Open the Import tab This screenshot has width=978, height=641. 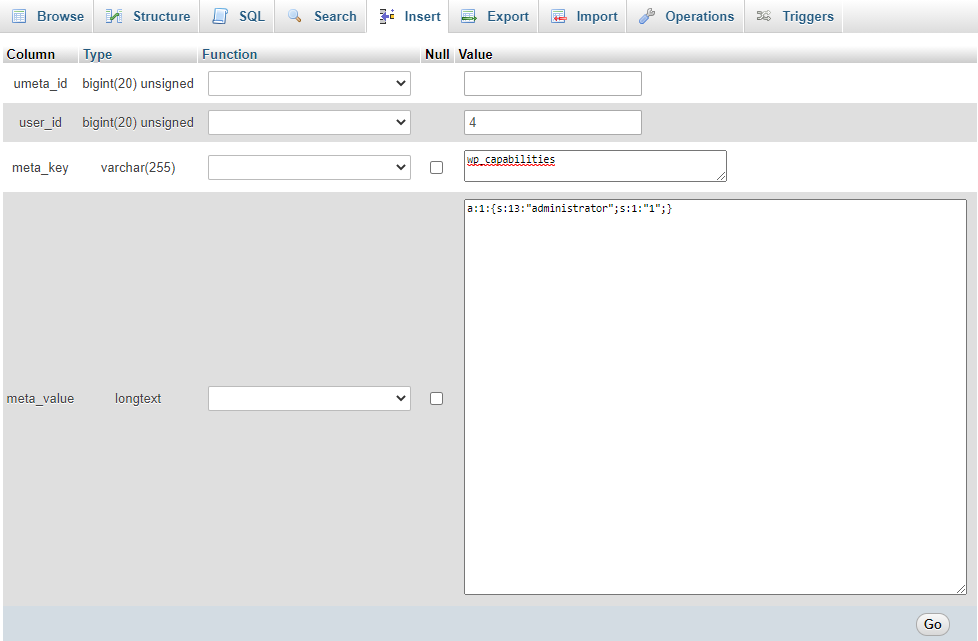click(583, 16)
